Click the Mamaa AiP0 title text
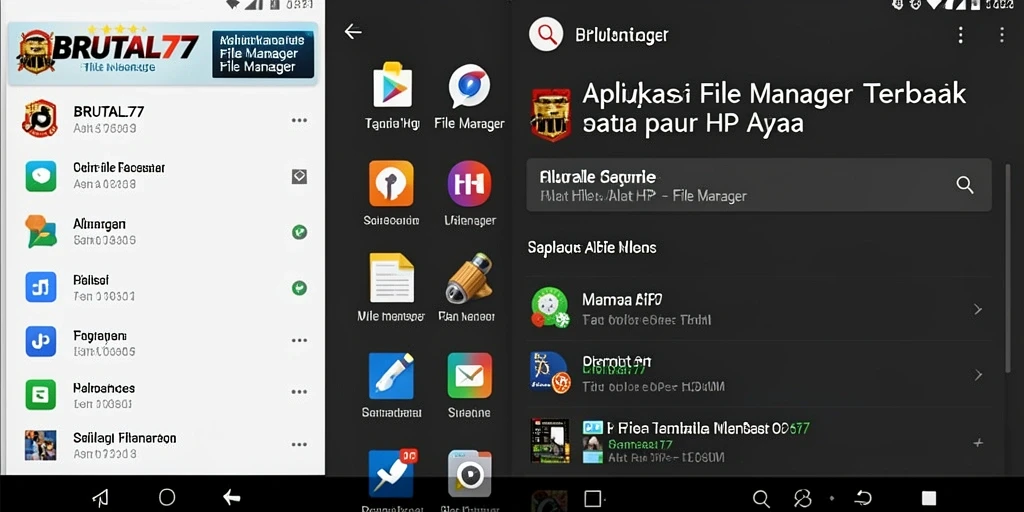Viewport: 1024px width, 512px height. pyautogui.click(x=622, y=300)
